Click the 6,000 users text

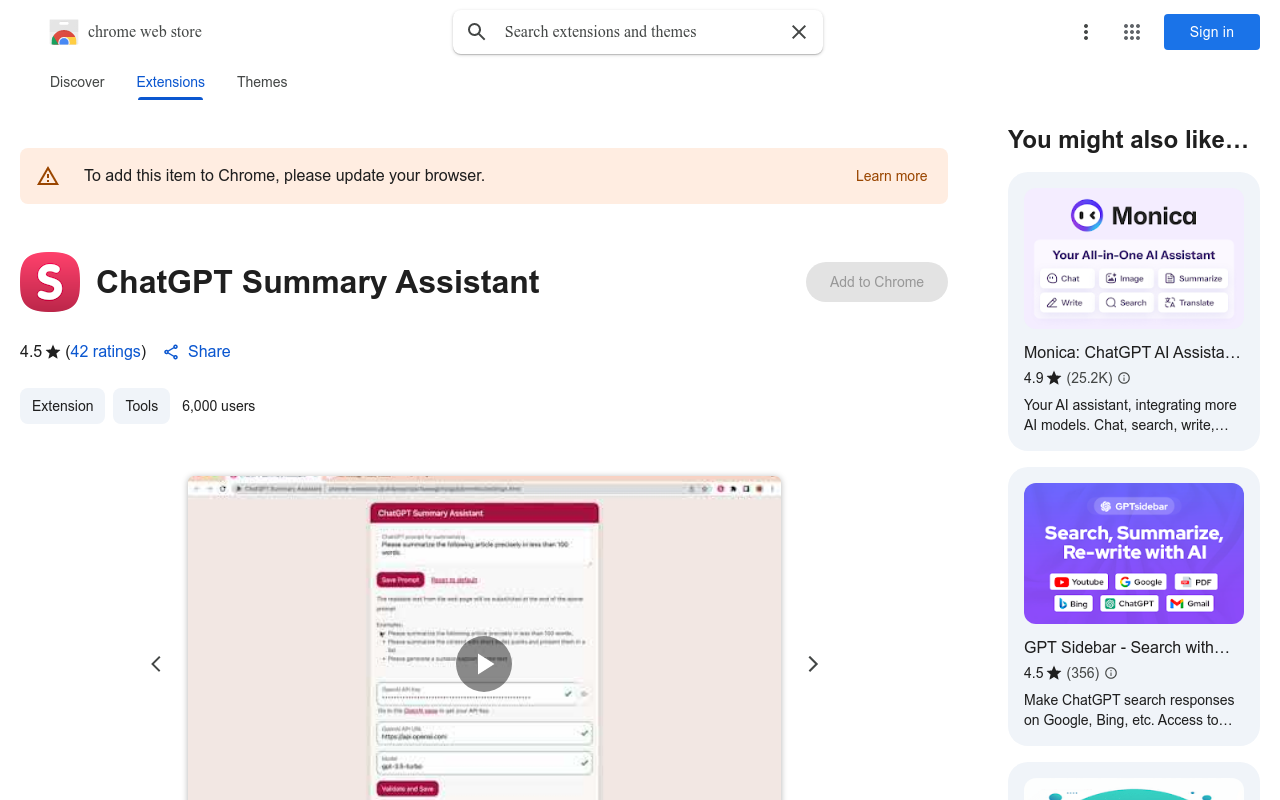(x=218, y=406)
